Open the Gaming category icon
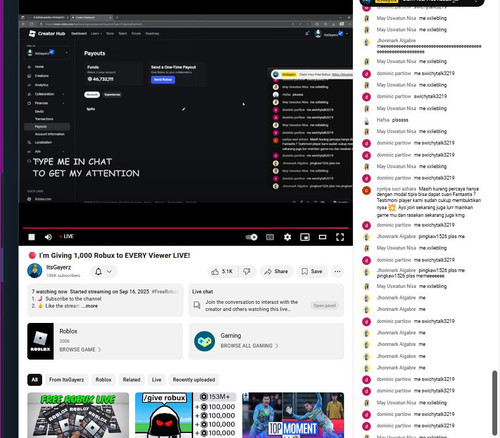The width and height of the screenshot is (500, 438). (204, 341)
